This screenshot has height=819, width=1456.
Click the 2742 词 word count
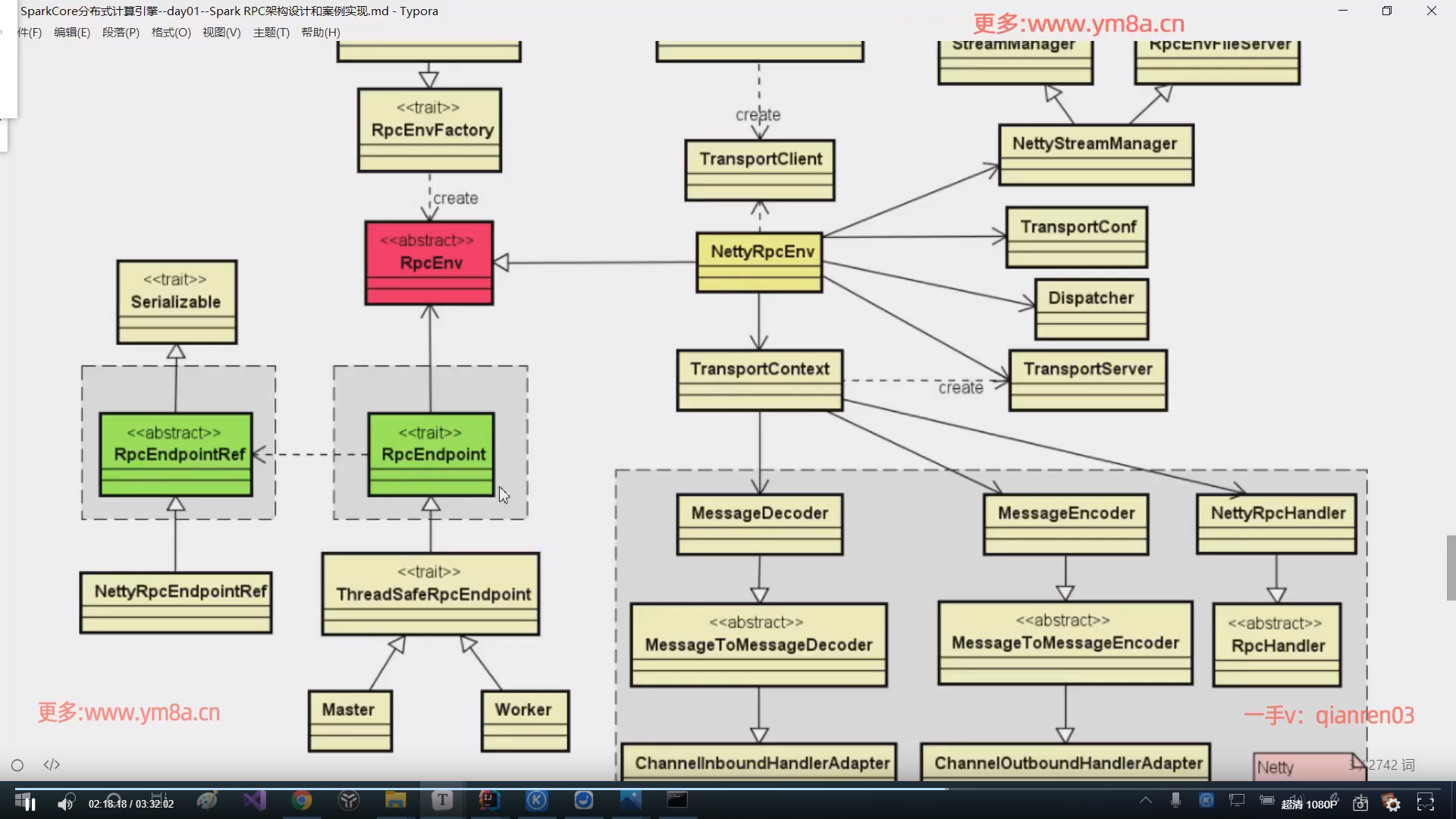click(1391, 765)
